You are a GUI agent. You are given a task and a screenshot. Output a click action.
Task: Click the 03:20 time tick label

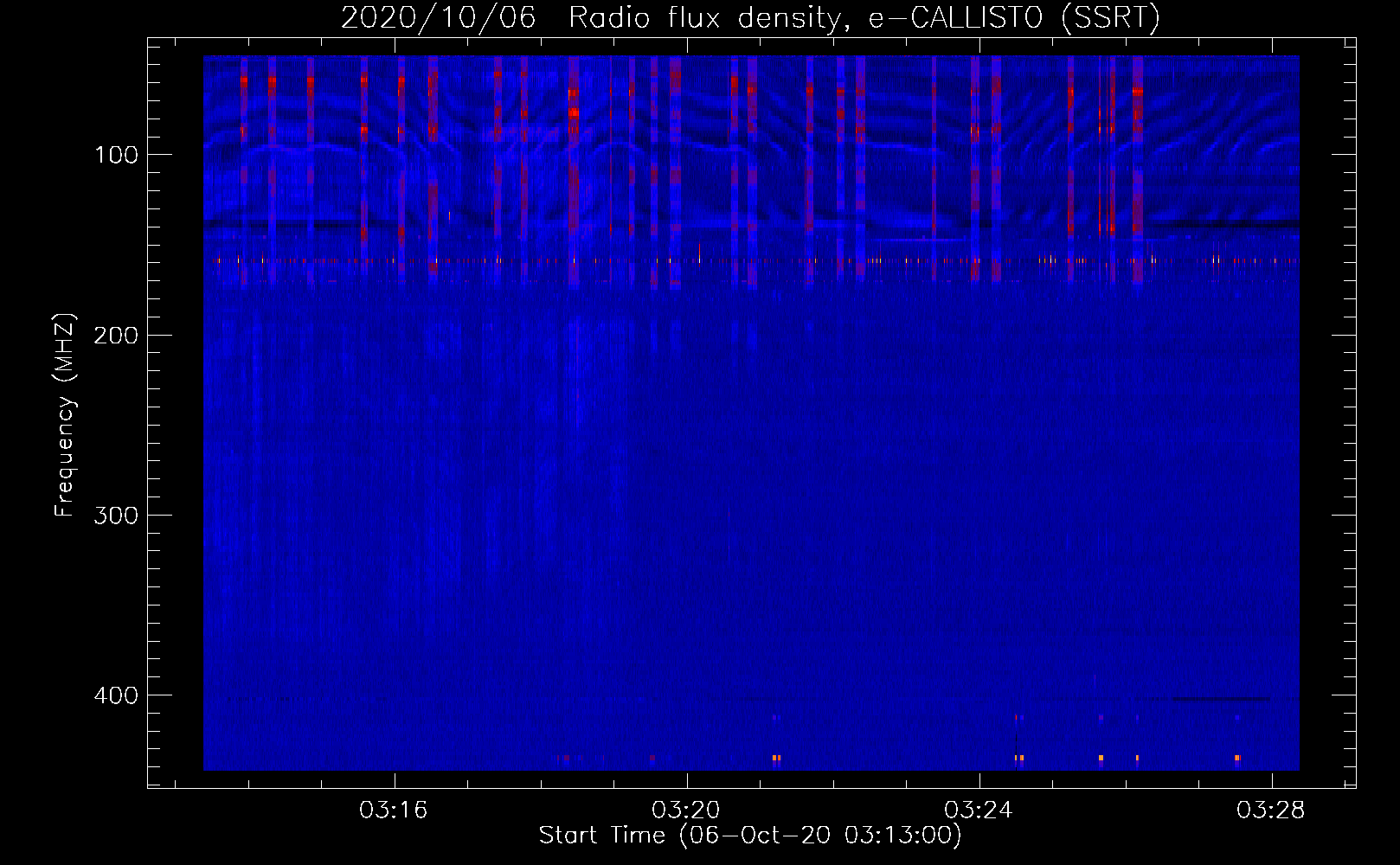687,811
